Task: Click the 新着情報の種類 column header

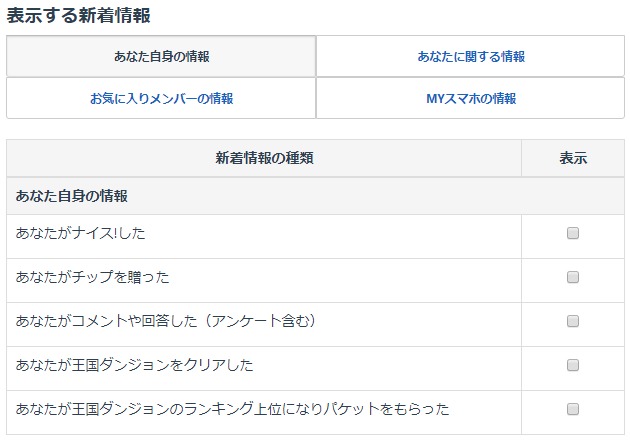Action: 264,158
